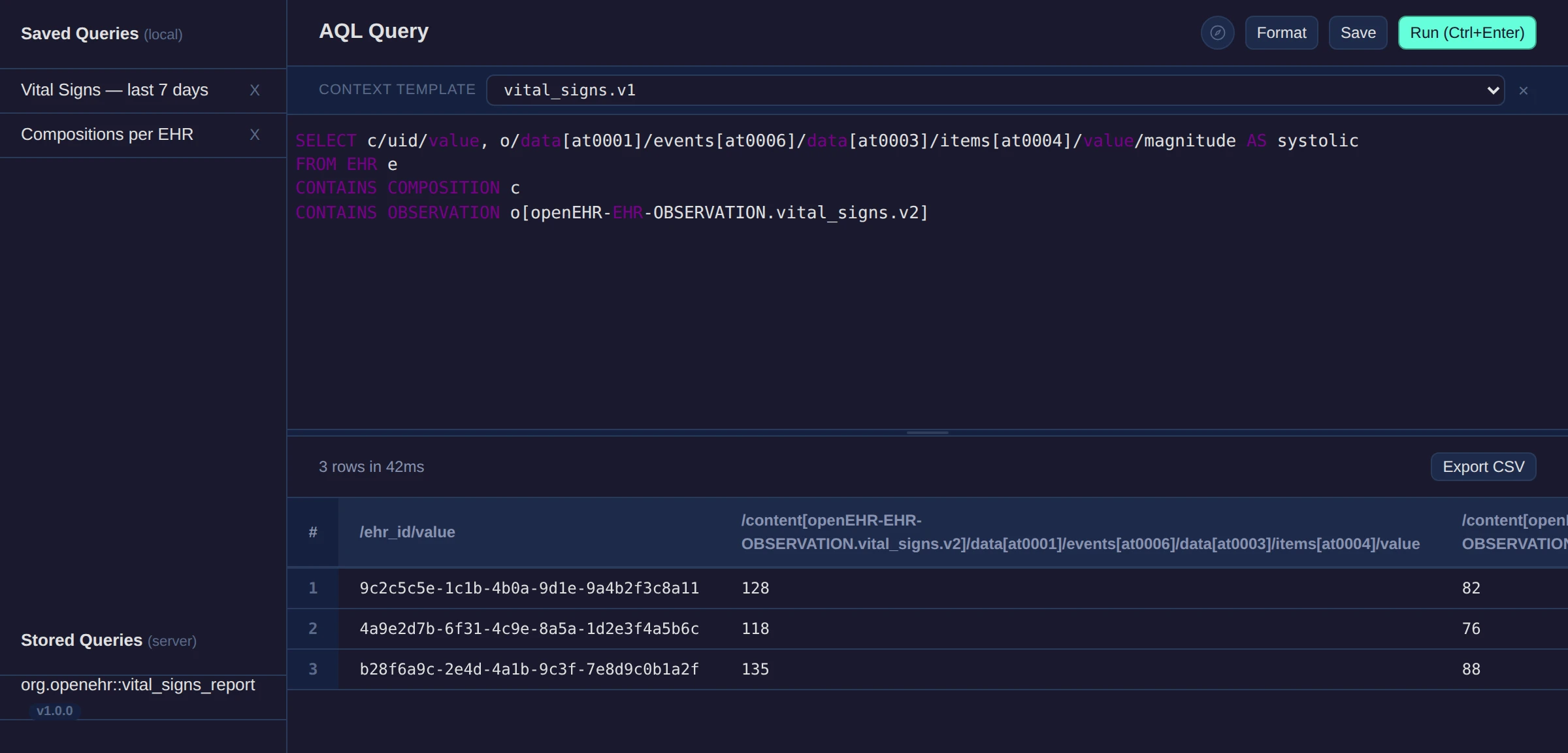Save the current query
Image resolution: width=1568 pixels, height=753 pixels.
[x=1358, y=33]
